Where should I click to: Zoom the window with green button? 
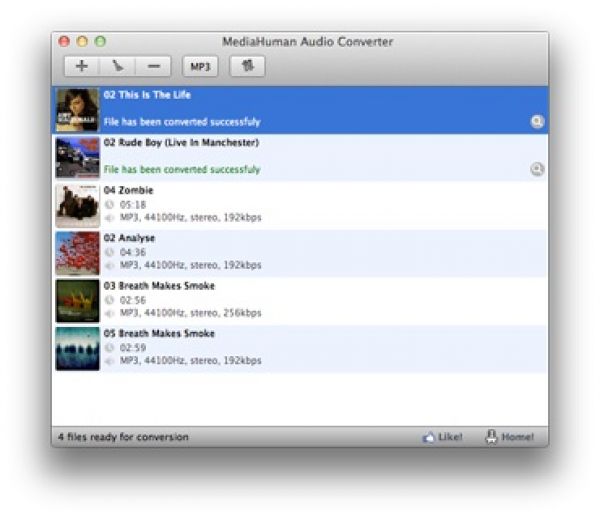coord(100,41)
